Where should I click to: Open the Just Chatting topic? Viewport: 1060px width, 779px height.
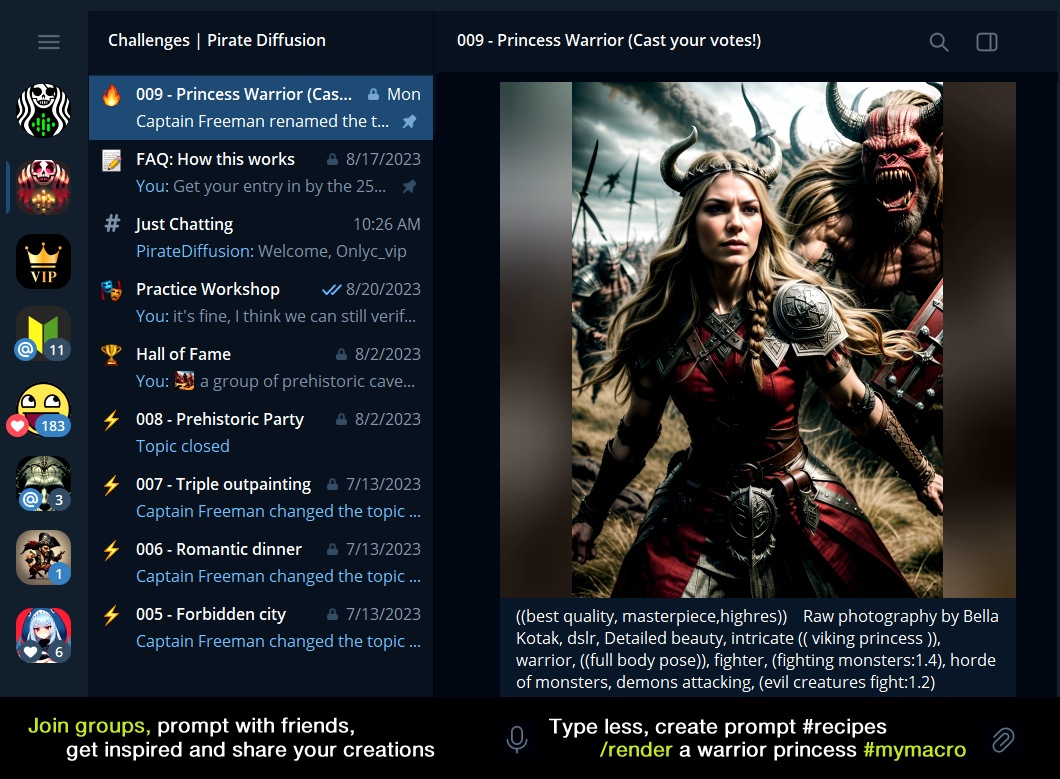[x=261, y=237]
